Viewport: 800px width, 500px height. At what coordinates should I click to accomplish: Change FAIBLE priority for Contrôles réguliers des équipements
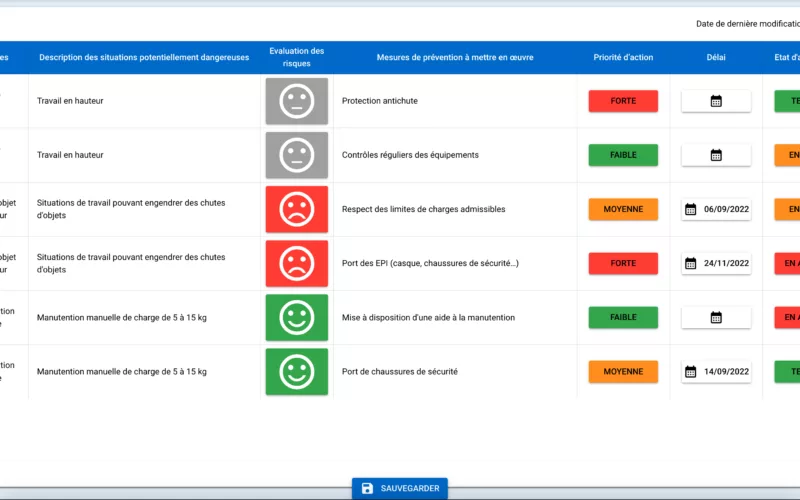[623, 155]
